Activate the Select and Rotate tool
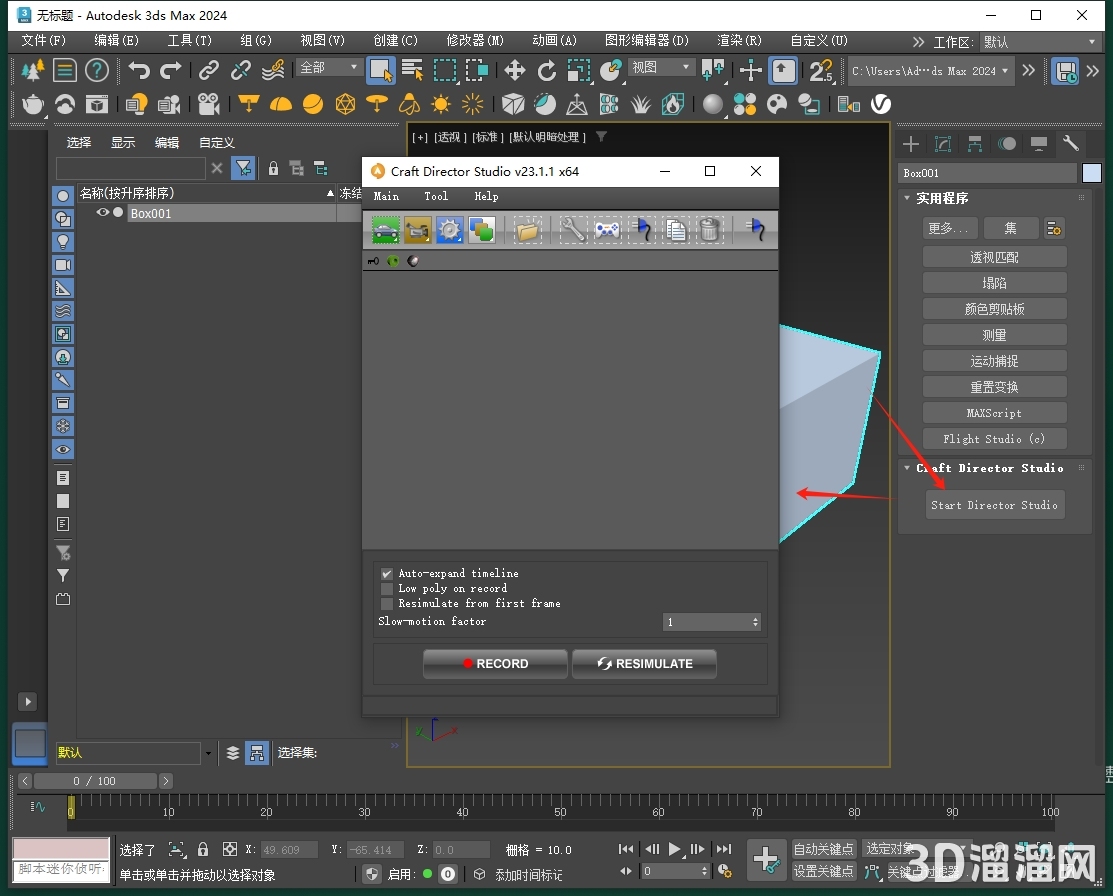The width and height of the screenshot is (1113, 896). [x=547, y=70]
